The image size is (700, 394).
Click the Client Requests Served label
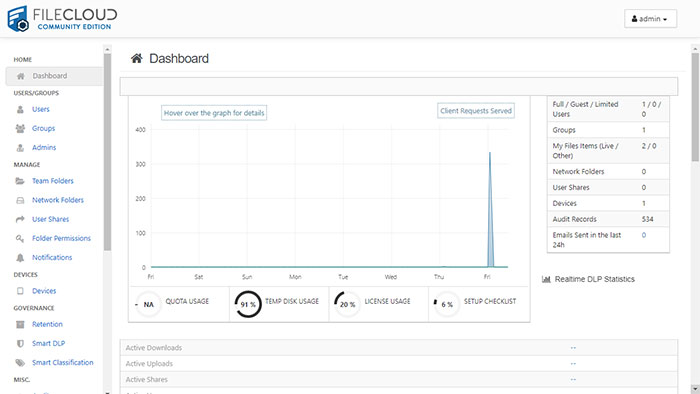(476, 111)
